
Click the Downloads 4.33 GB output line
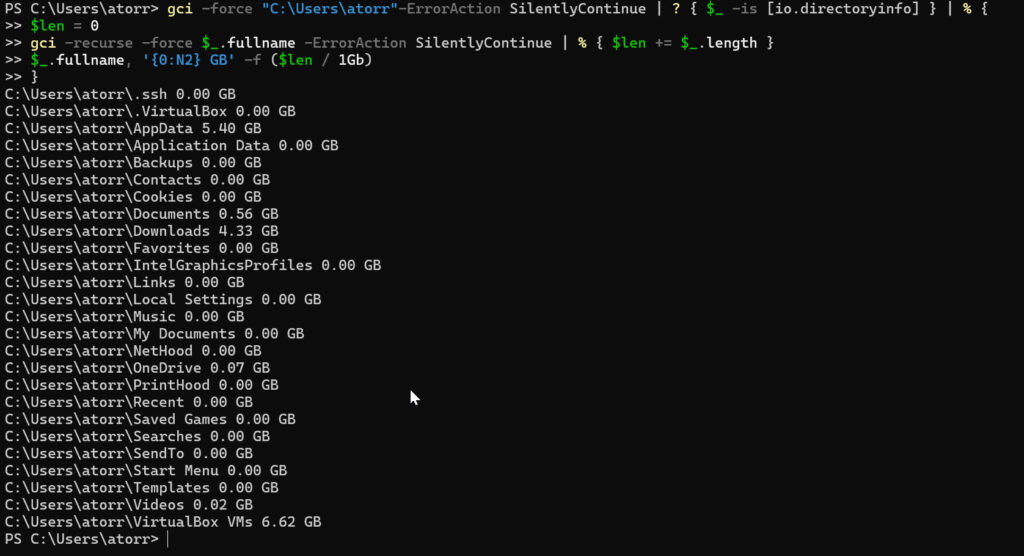[x=142, y=231]
